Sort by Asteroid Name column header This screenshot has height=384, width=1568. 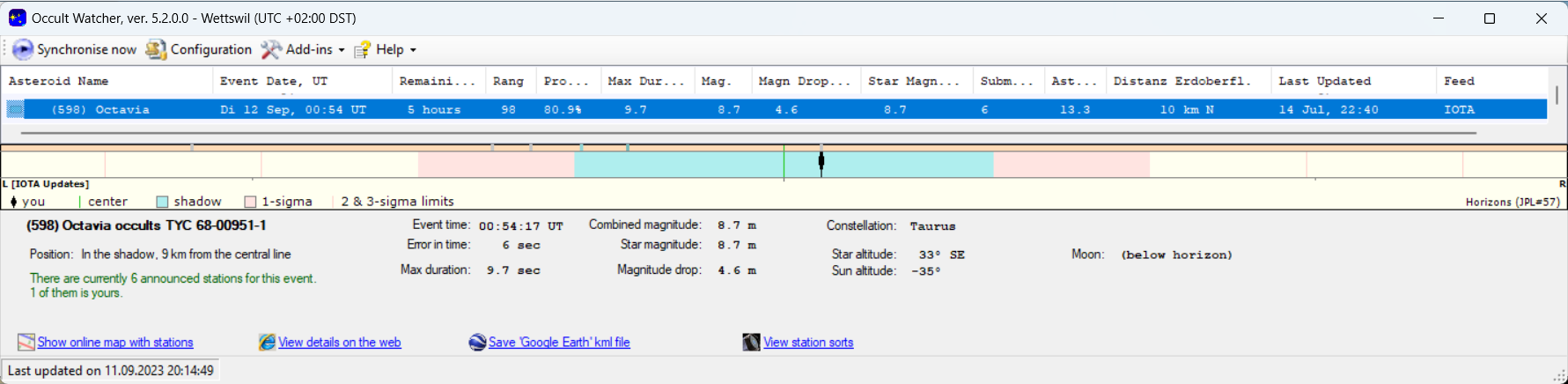58,81
